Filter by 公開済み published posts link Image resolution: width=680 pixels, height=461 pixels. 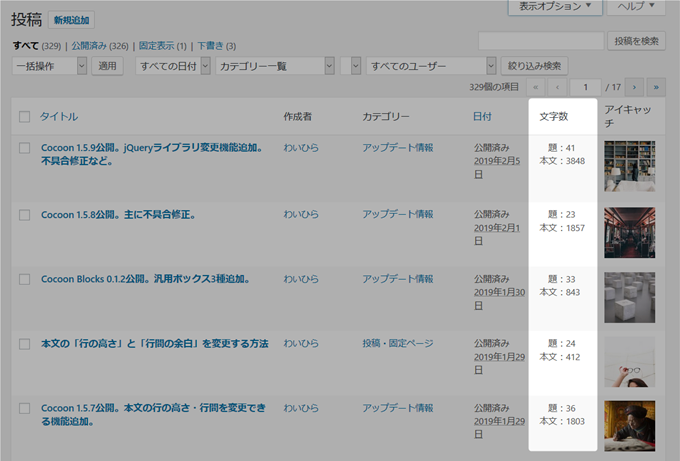click(91, 46)
